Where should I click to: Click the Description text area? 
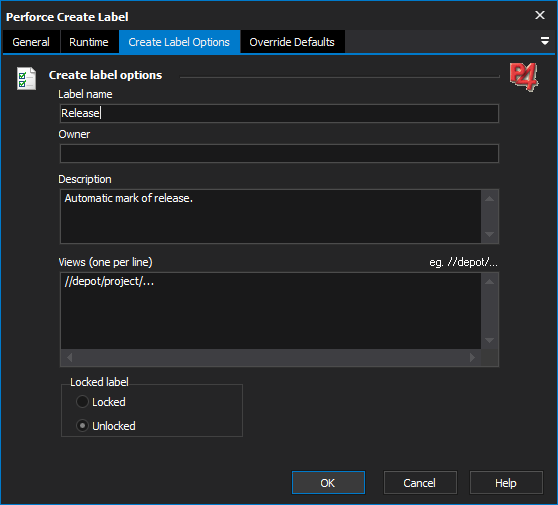271,216
